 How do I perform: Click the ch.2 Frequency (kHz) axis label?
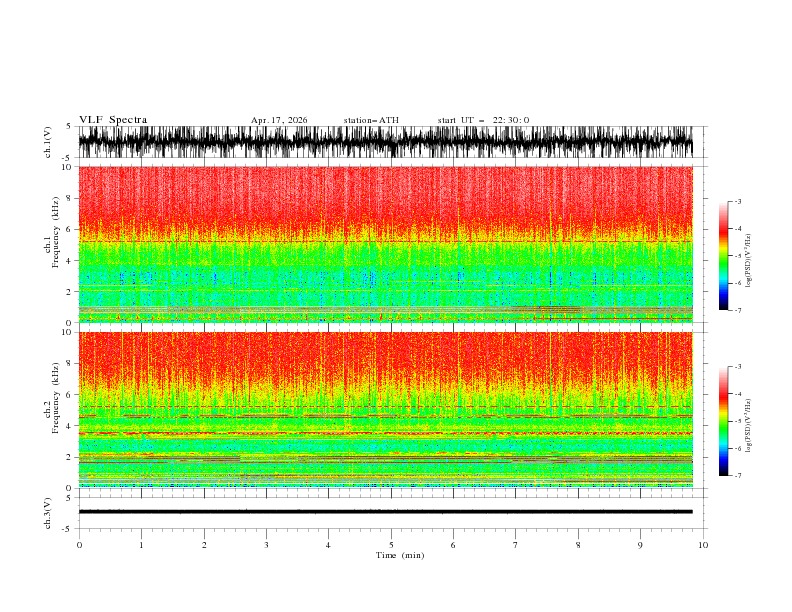click(x=51, y=410)
